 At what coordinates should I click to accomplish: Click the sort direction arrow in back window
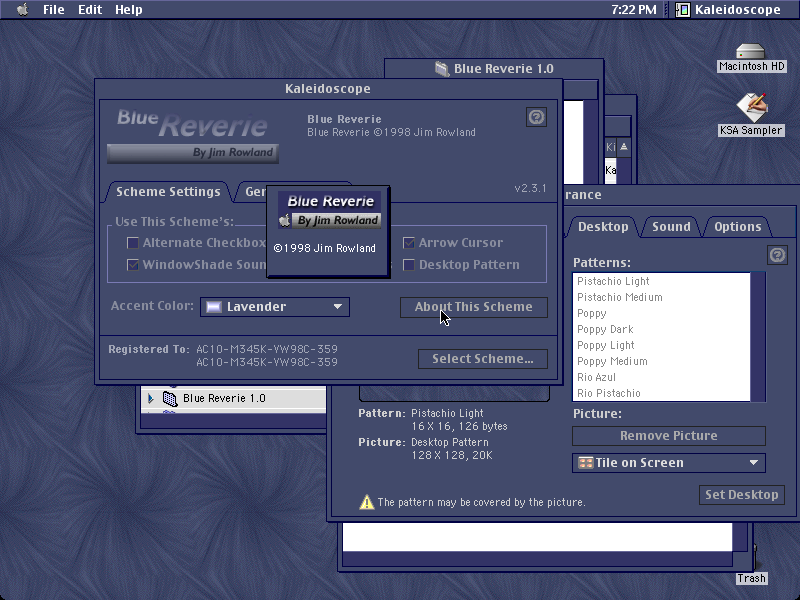click(x=623, y=147)
